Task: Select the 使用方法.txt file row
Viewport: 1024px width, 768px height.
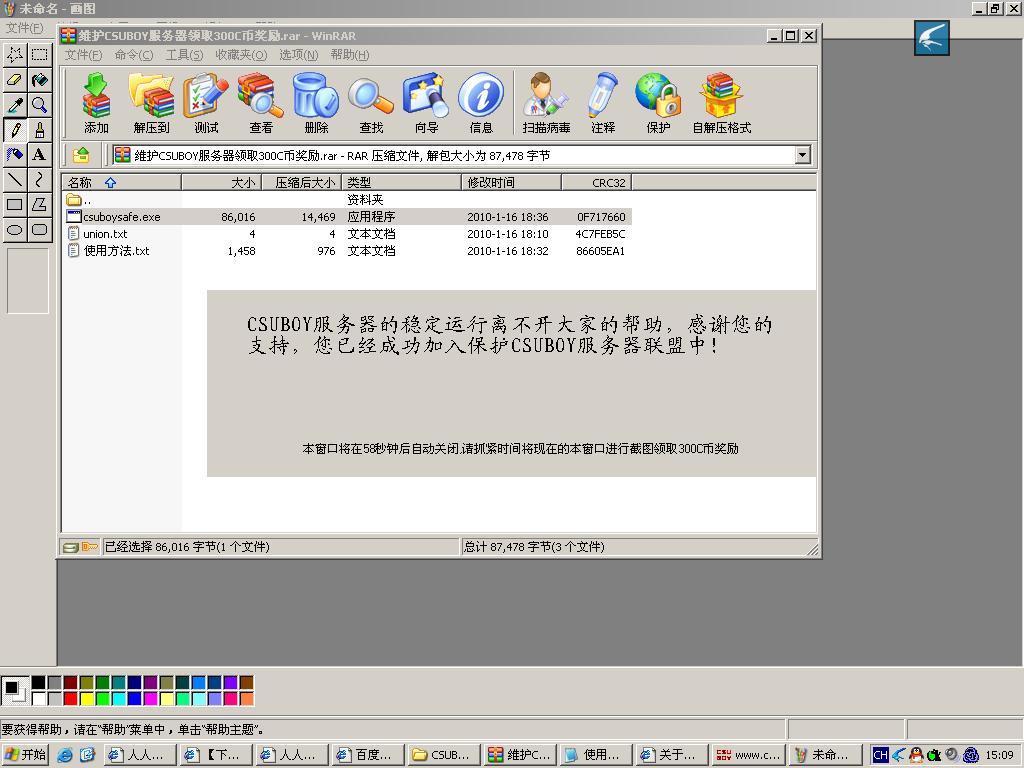Action: [x=347, y=251]
